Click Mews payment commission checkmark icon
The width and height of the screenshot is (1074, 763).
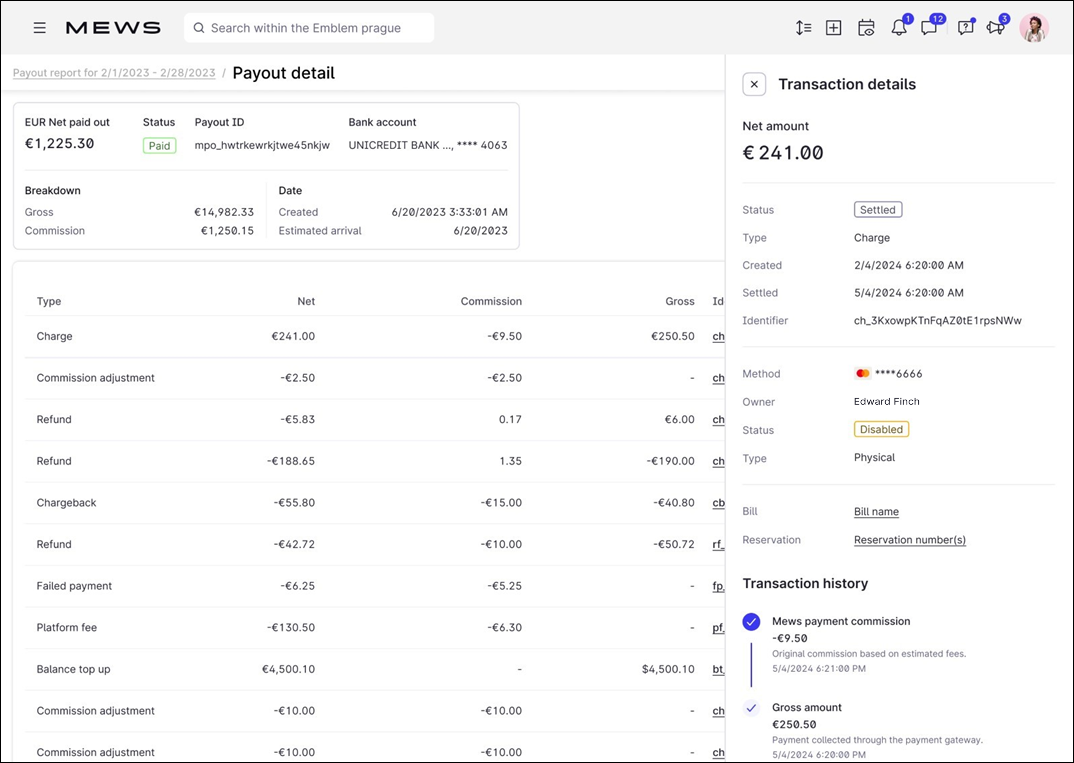click(751, 622)
